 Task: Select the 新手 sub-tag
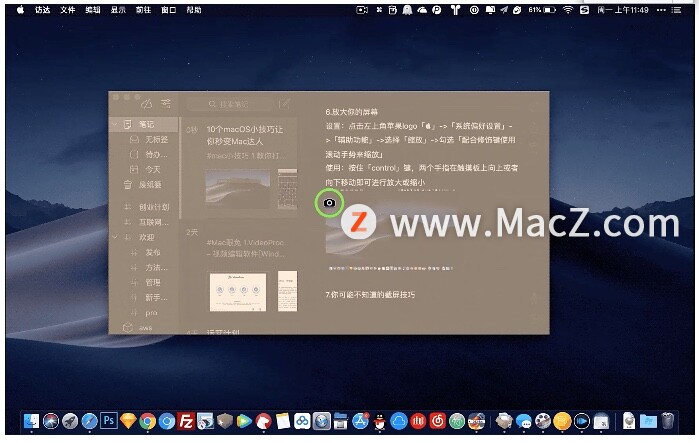(x=144, y=297)
